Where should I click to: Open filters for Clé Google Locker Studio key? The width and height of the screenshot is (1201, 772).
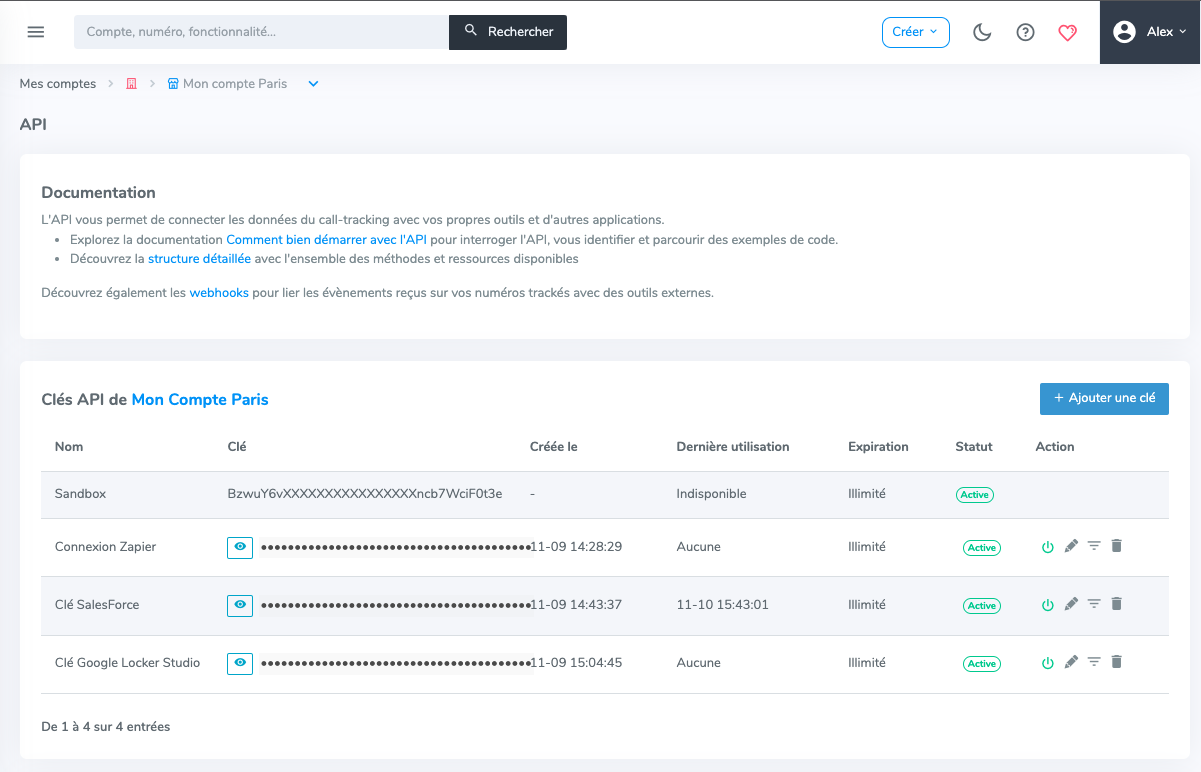click(x=1094, y=662)
